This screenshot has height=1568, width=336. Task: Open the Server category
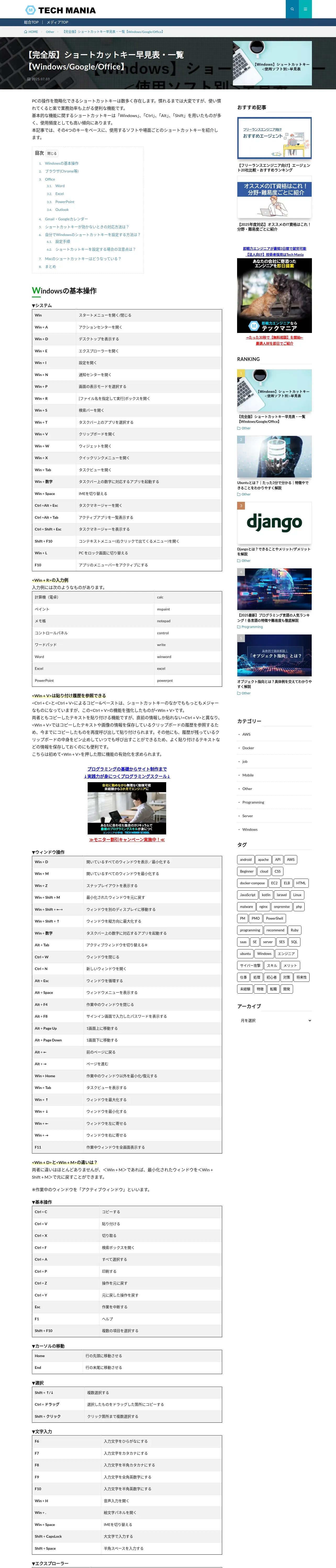[x=248, y=816]
